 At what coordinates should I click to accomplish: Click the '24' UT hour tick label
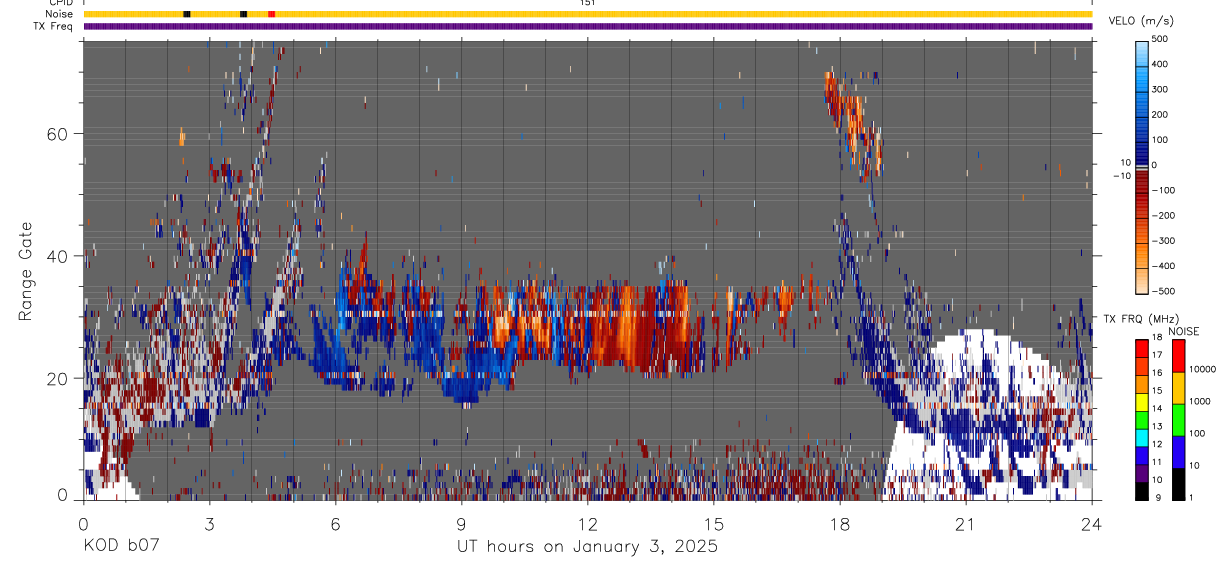[1091, 523]
